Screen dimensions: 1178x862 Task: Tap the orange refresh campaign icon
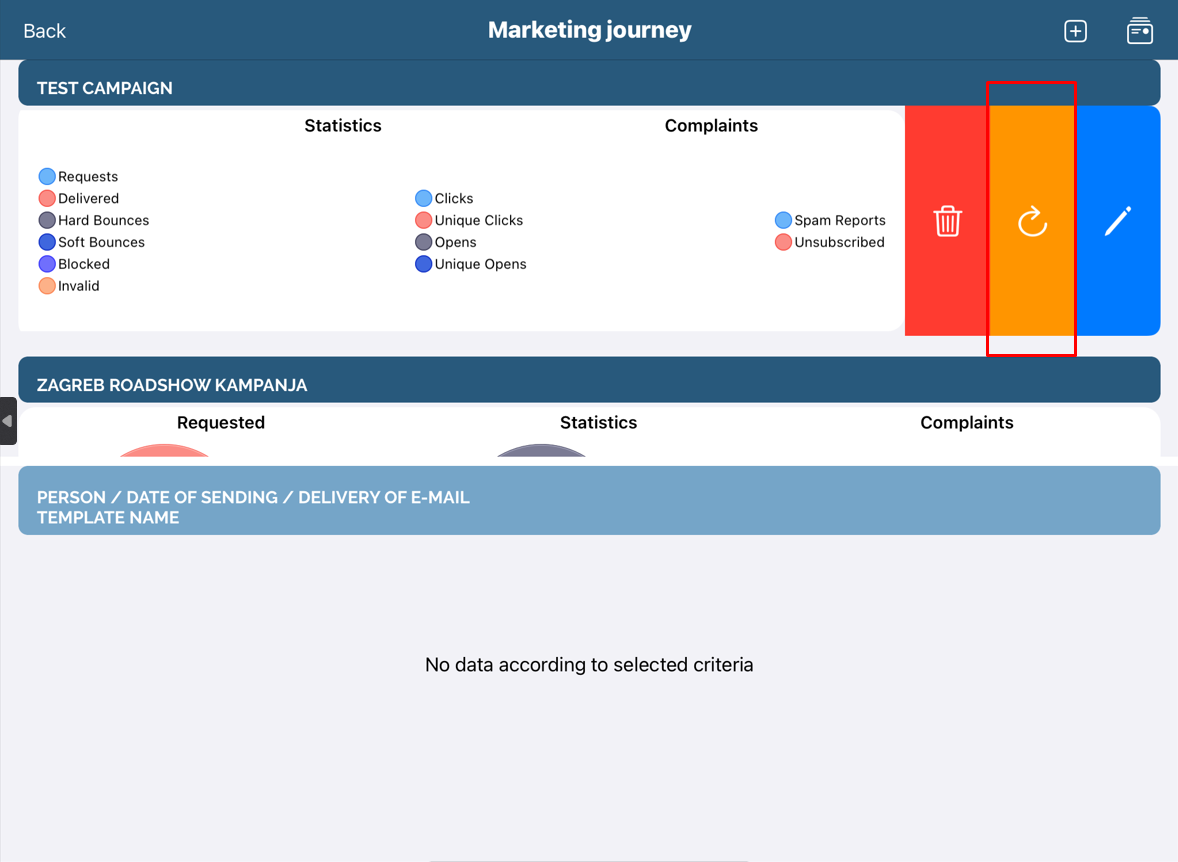[x=1032, y=221]
